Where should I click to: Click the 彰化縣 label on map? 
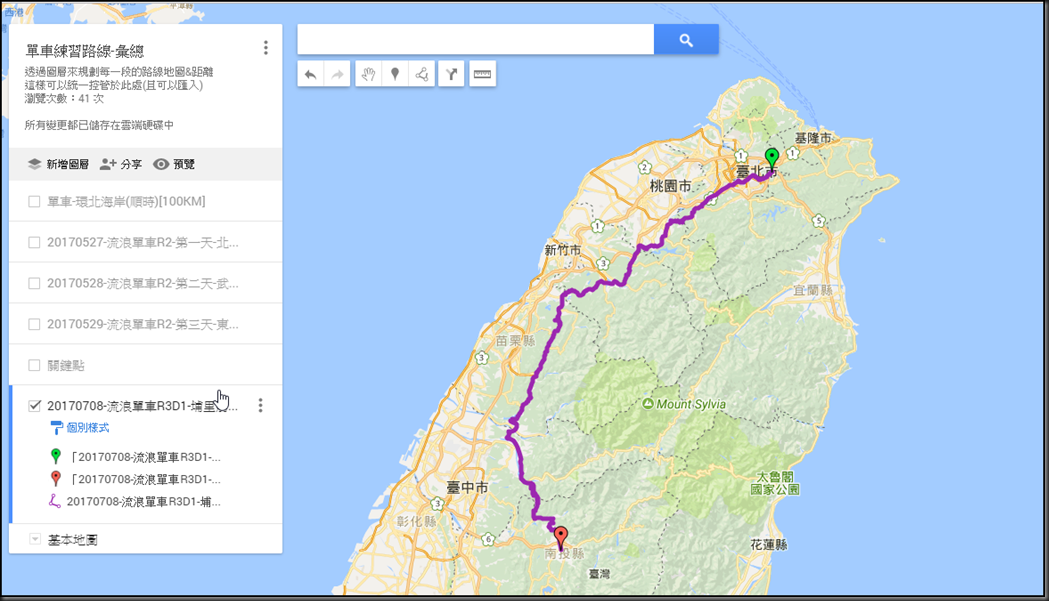point(416,521)
